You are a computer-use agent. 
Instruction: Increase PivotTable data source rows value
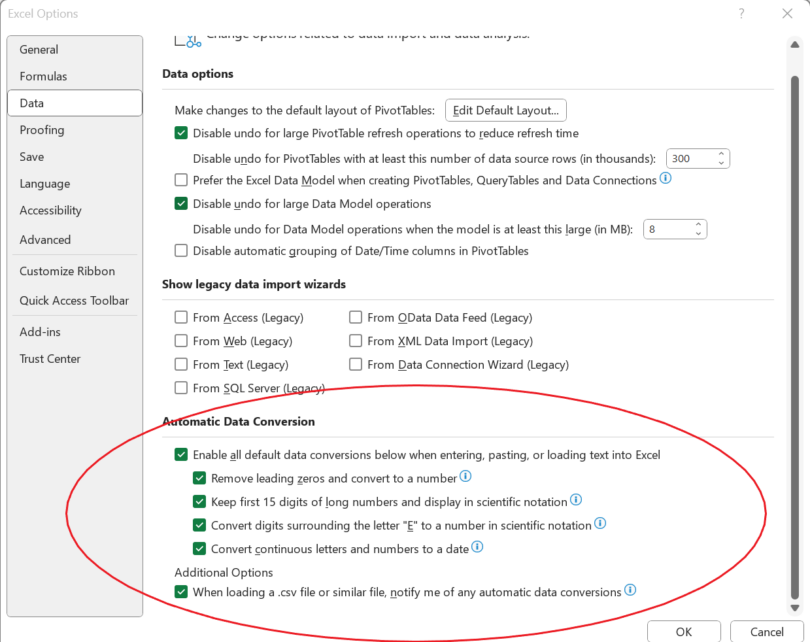point(719,153)
